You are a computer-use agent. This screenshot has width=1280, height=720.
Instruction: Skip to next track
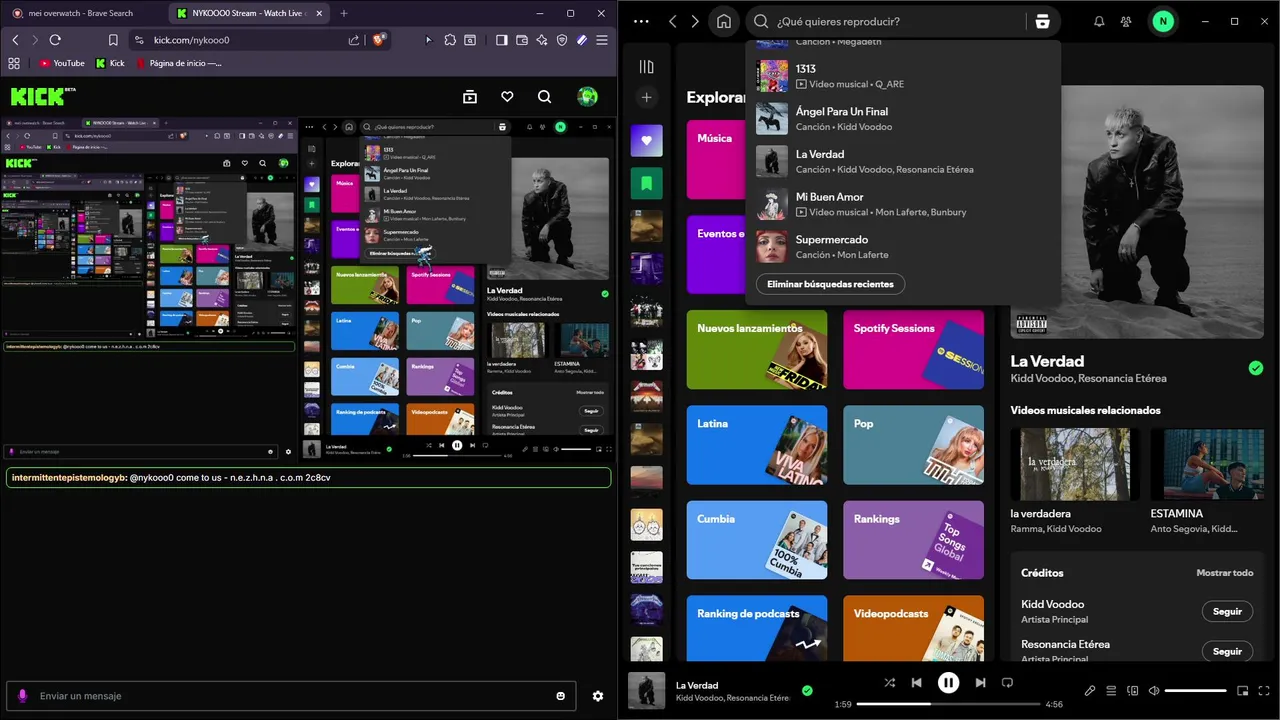click(980, 683)
